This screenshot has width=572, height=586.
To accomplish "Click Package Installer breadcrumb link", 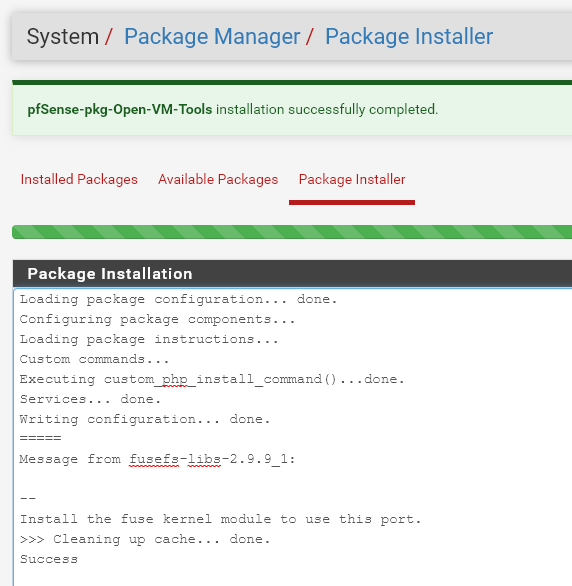I will click(409, 37).
